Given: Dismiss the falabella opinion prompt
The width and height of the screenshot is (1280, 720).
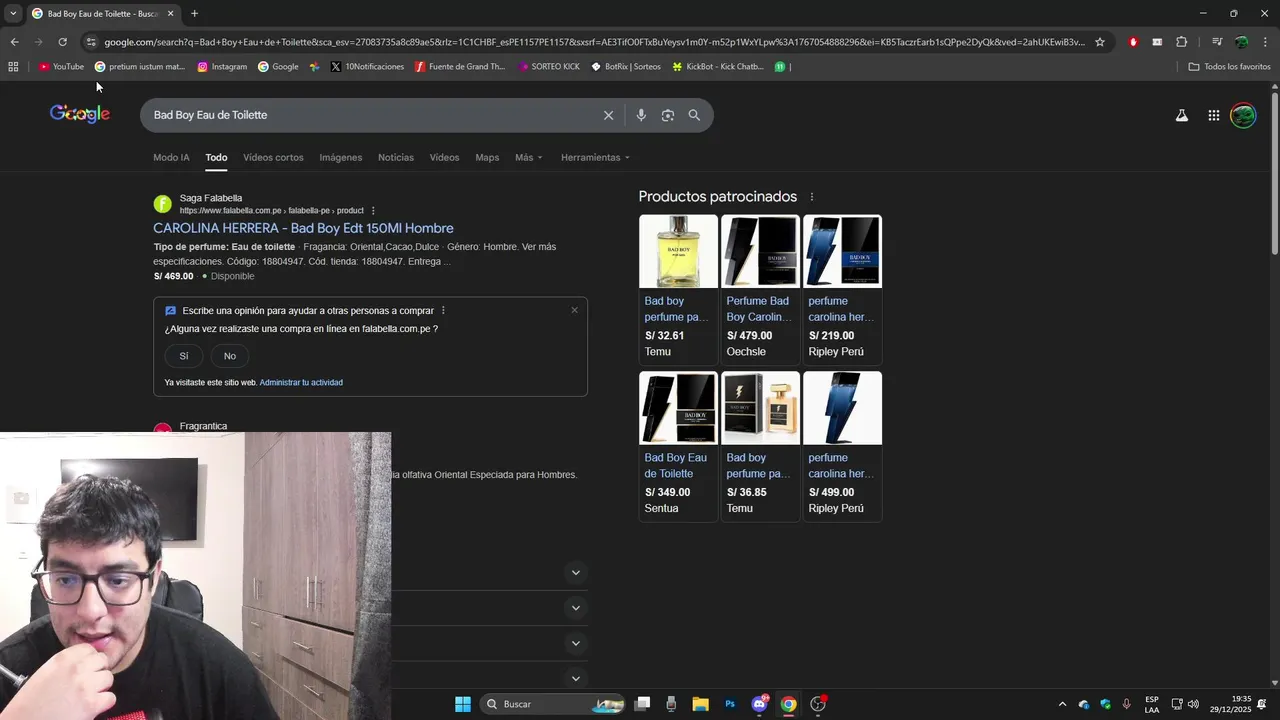Looking at the screenshot, I should (574, 310).
